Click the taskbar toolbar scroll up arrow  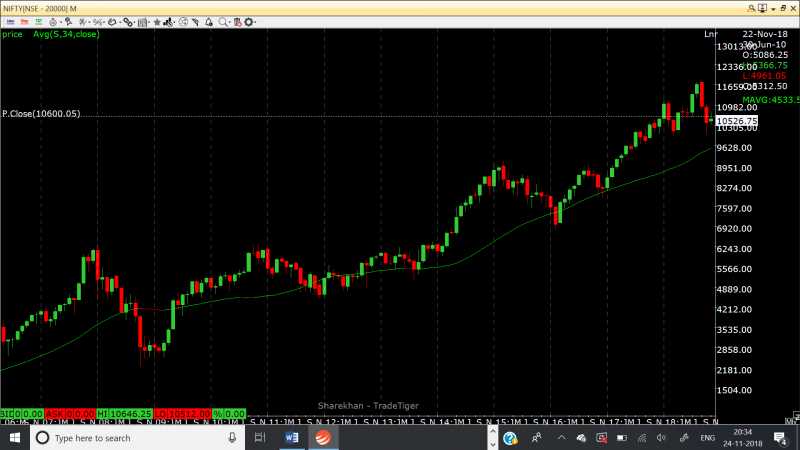[x=492, y=431]
